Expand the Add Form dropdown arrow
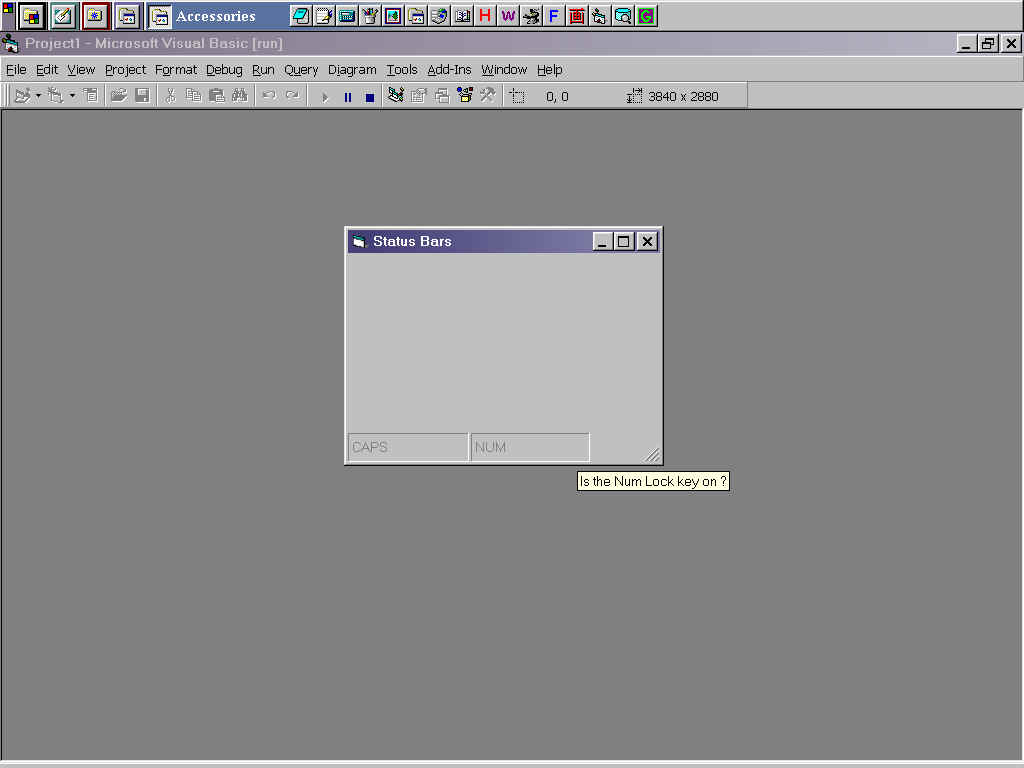This screenshot has width=1024, height=768. pyautogui.click(x=72, y=96)
